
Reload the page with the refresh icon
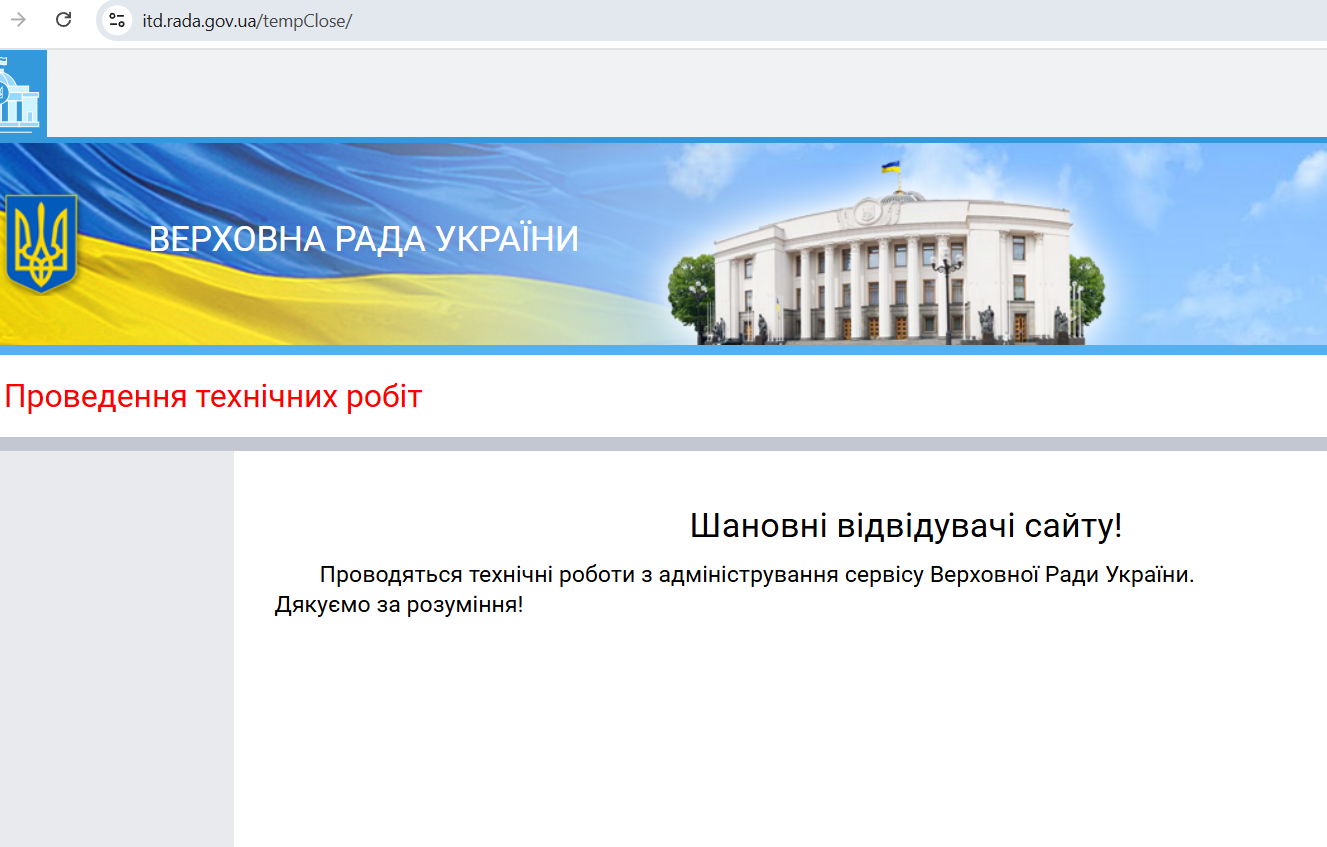click(64, 20)
